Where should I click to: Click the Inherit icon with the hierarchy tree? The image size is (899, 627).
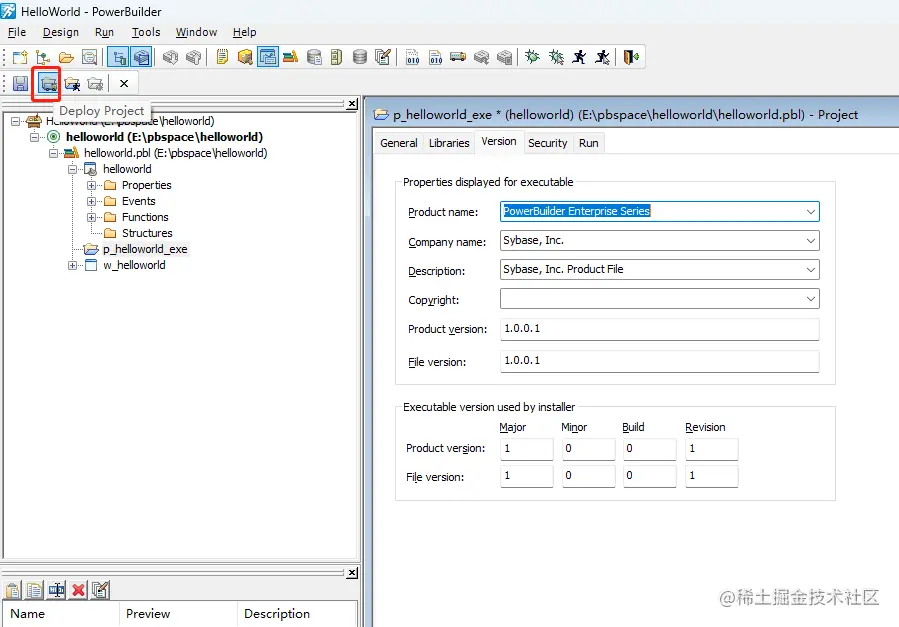(x=43, y=57)
